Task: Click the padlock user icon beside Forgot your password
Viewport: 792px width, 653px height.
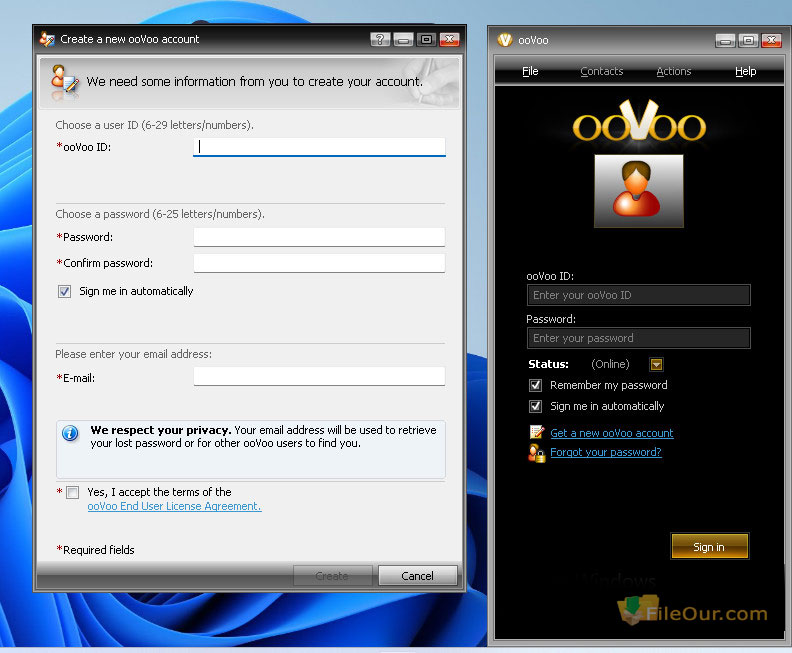Action: click(x=536, y=453)
